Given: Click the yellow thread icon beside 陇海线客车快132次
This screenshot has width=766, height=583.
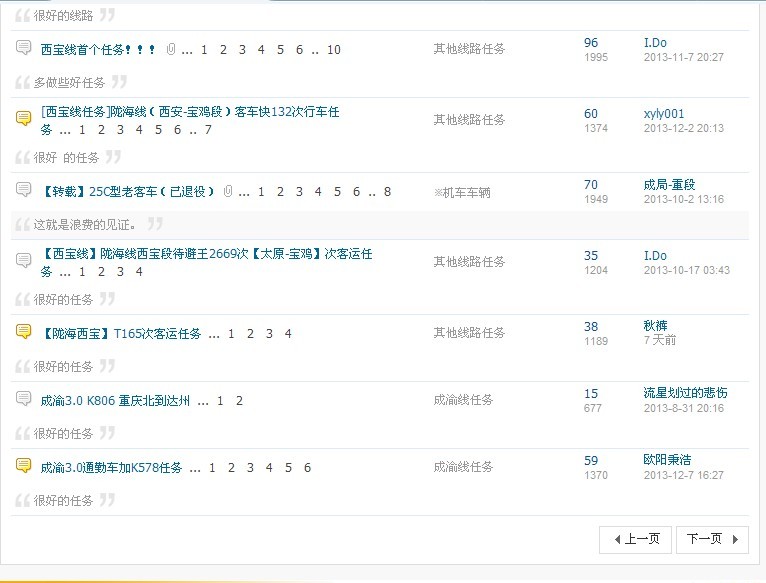Looking at the screenshot, I should click(24, 119).
